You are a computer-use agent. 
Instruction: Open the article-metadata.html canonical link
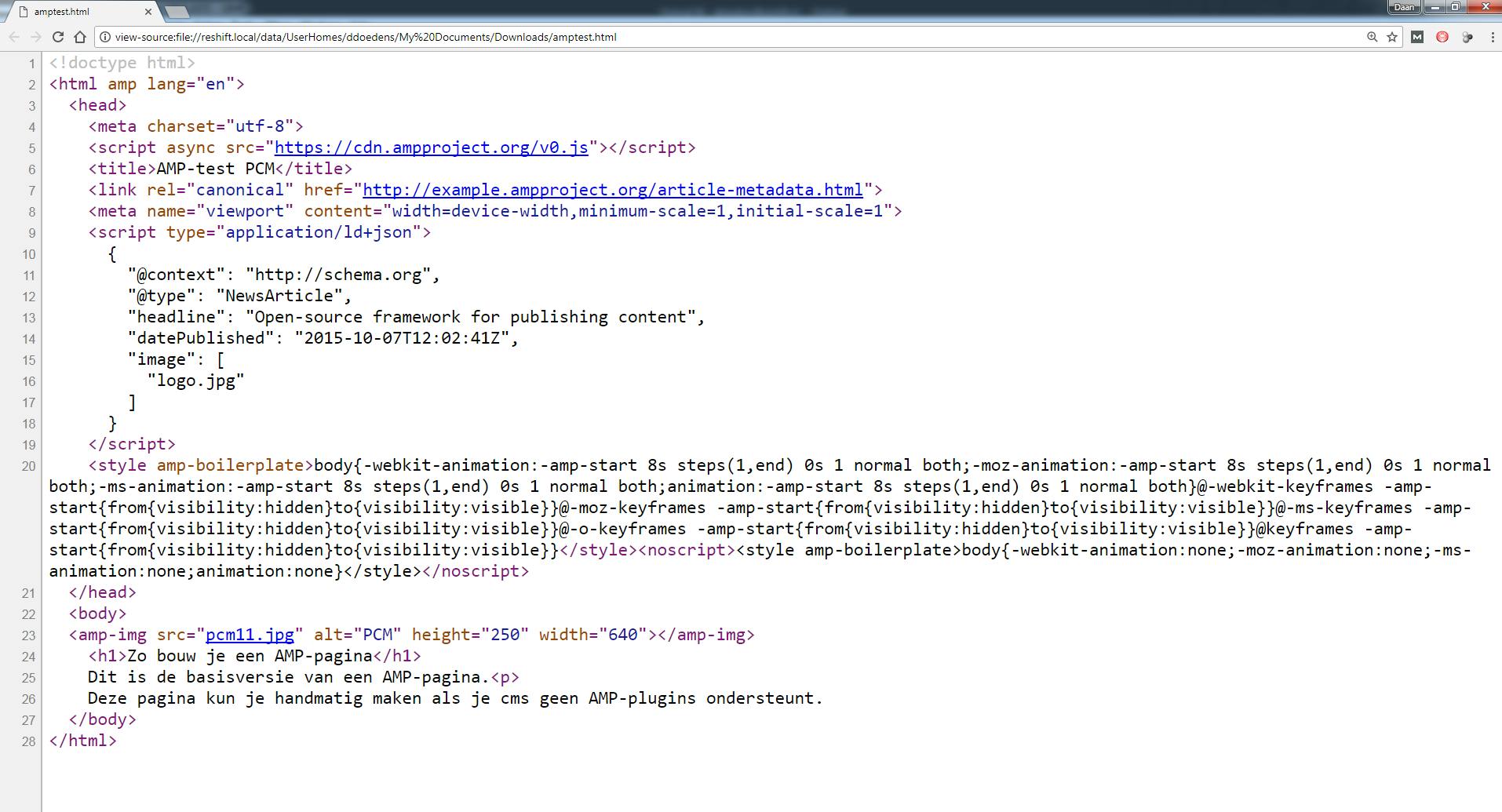pyautogui.click(x=612, y=190)
